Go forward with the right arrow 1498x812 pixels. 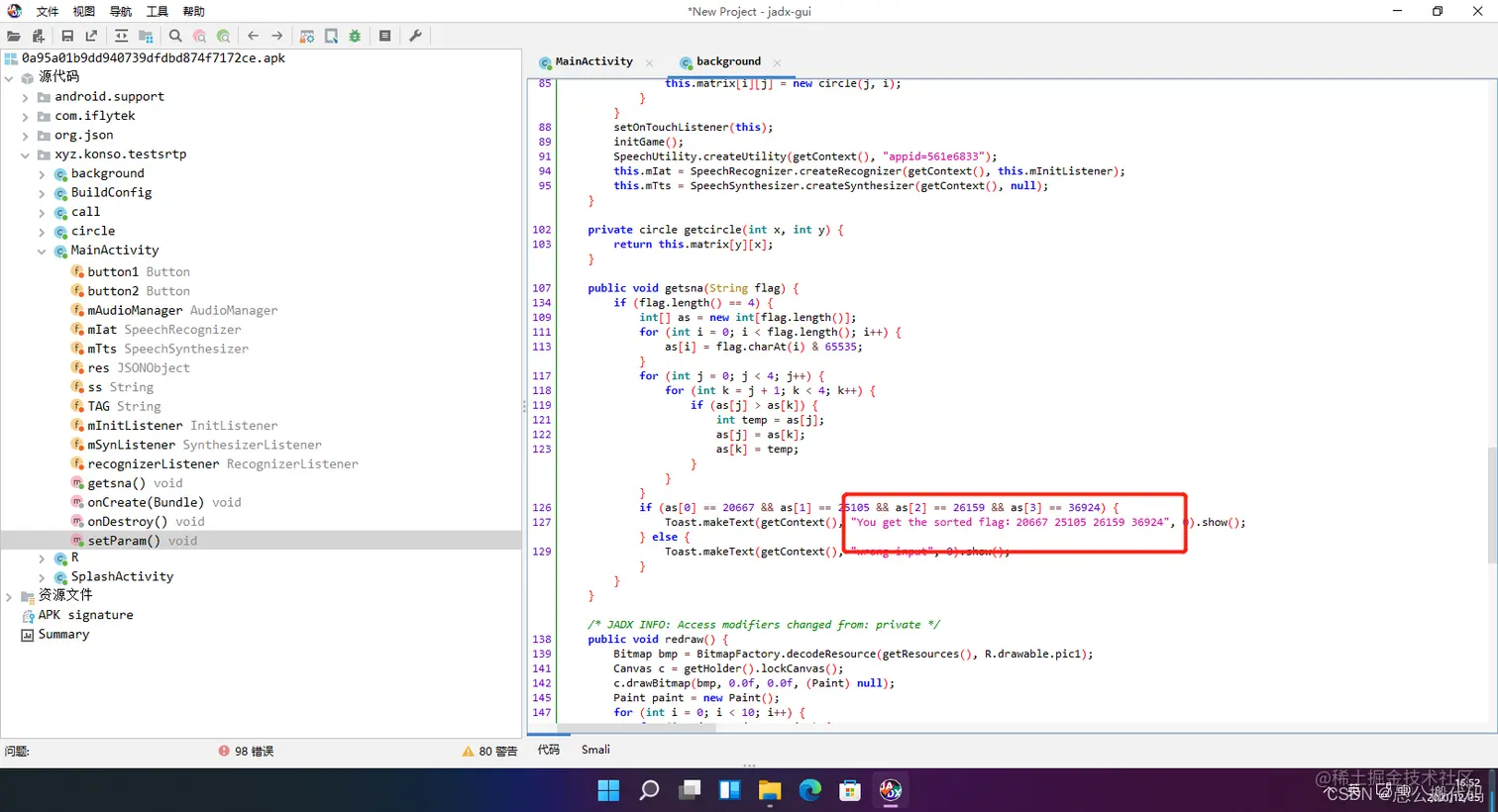277,36
